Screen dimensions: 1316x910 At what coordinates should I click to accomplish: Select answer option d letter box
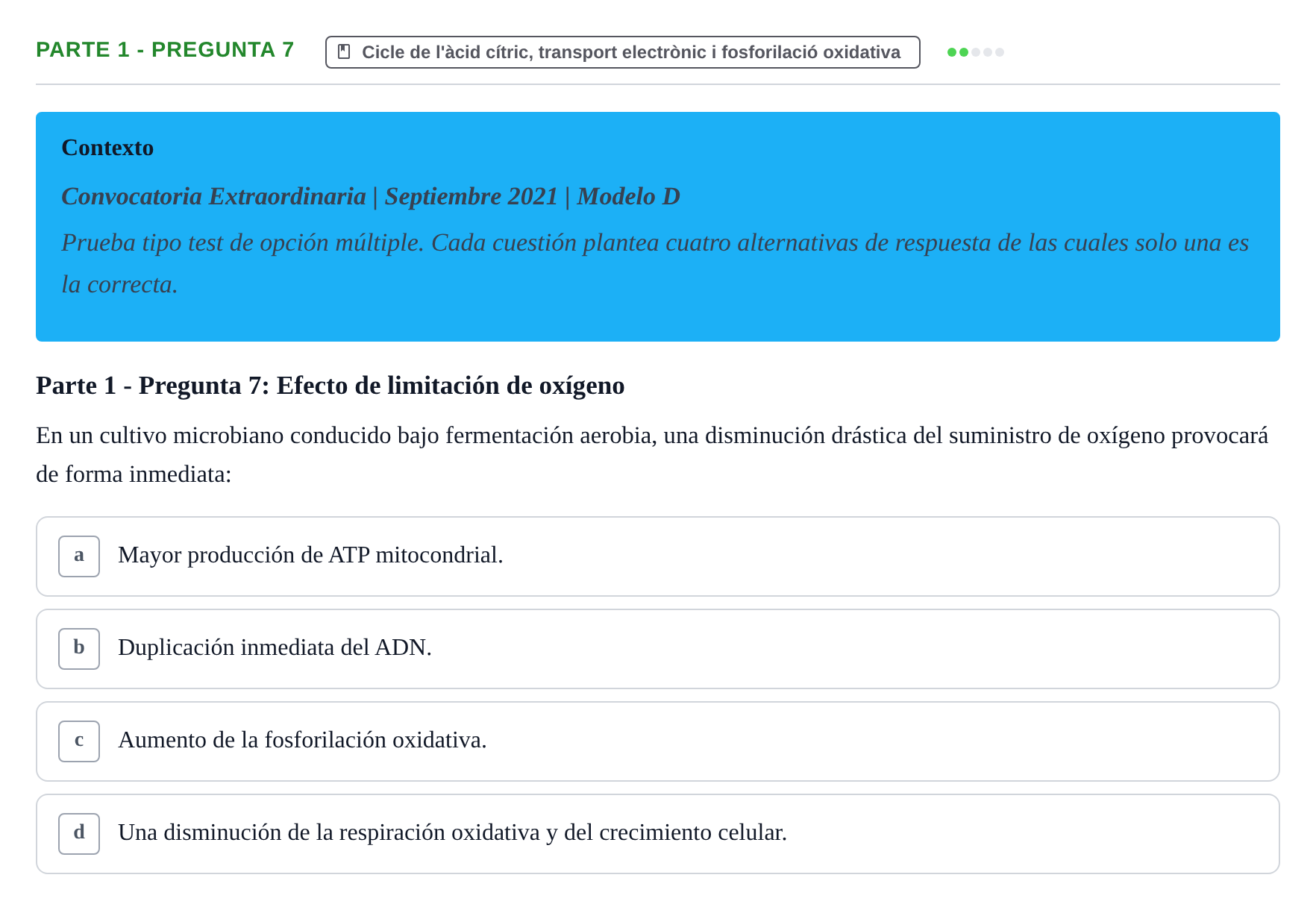pyautogui.click(x=79, y=834)
